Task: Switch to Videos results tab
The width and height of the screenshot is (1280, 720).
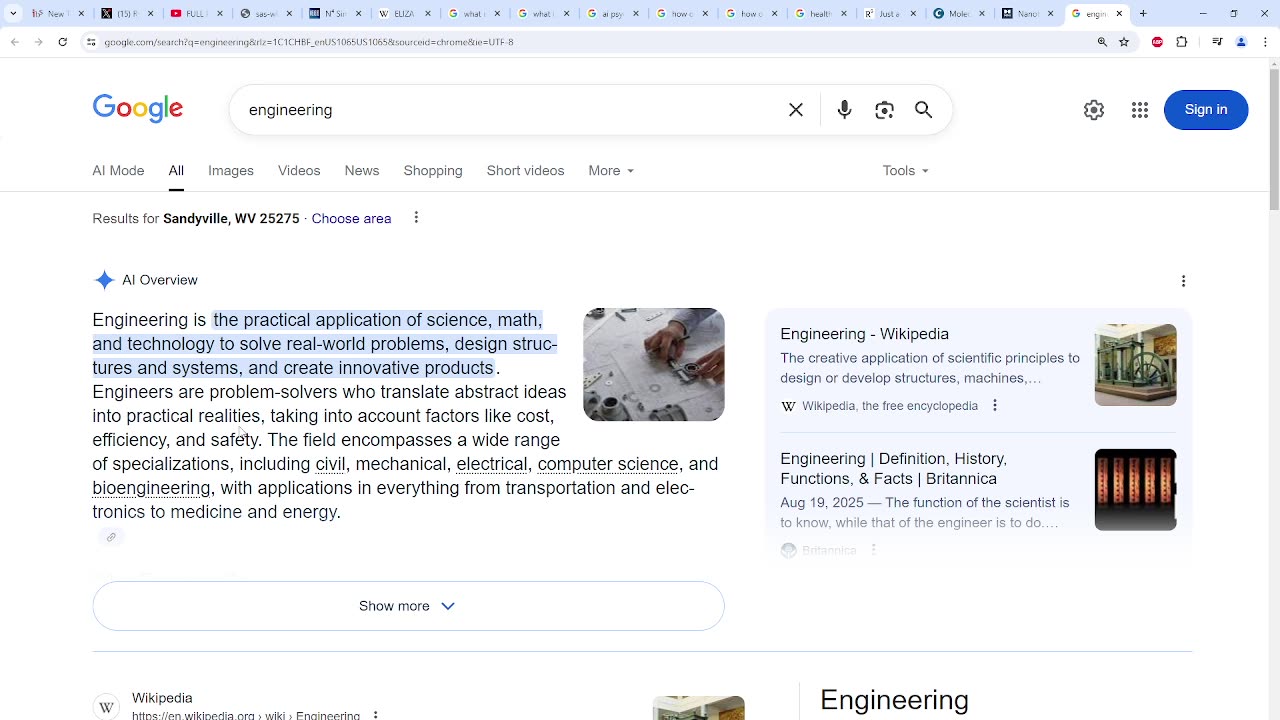Action: pyautogui.click(x=299, y=171)
